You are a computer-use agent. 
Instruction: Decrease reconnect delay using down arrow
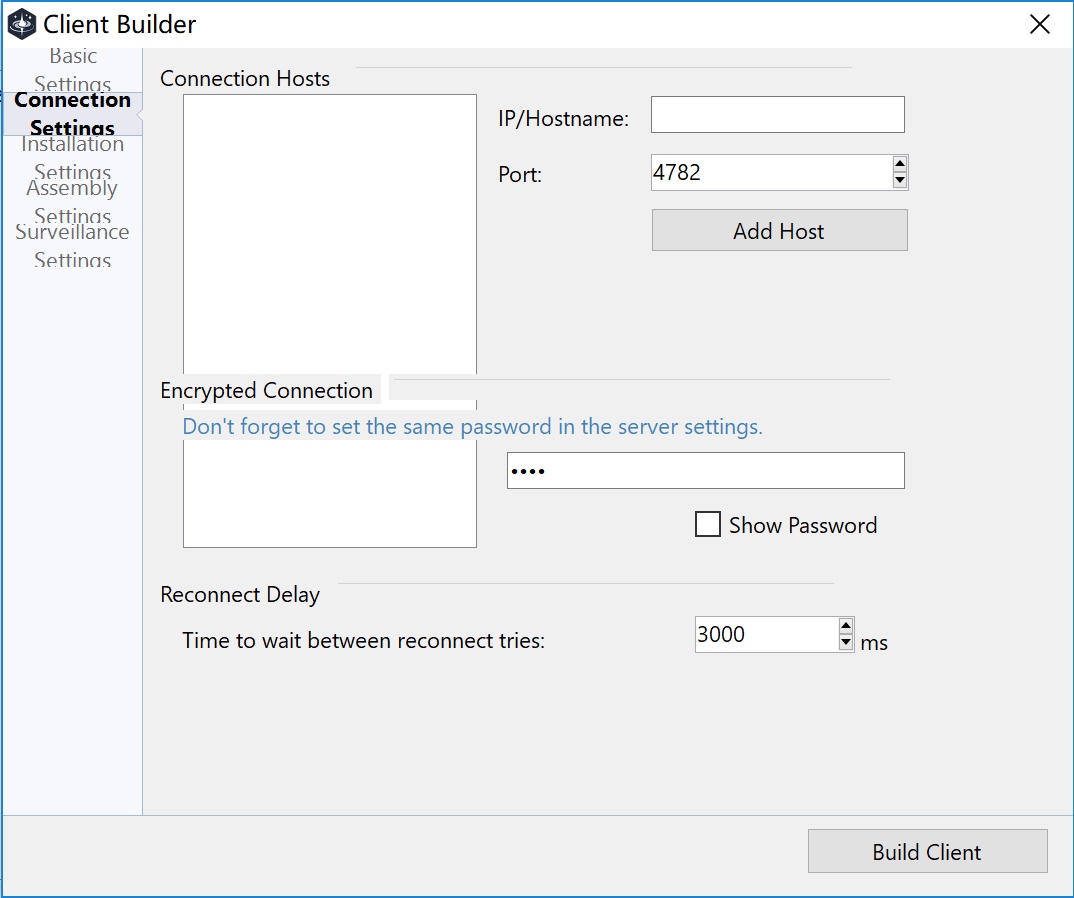click(846, 642)
